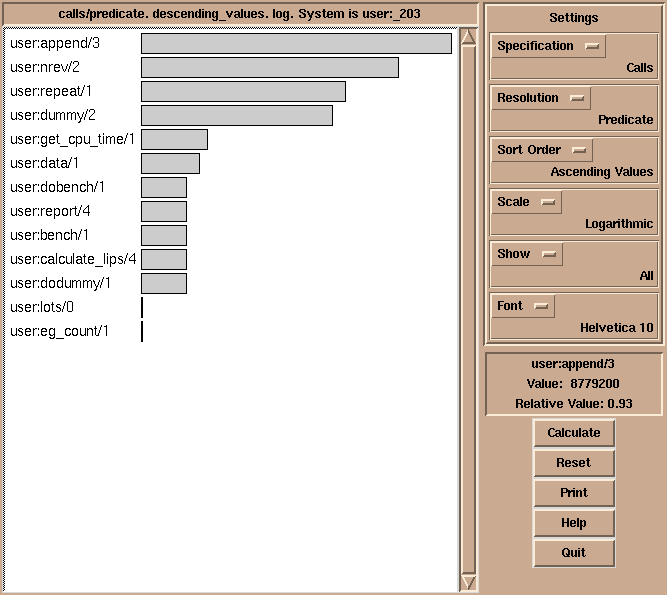The width and height of the screenshot is (667, 595).
Task: Click the user:repeat/1 bar
Action: (243, 92)
